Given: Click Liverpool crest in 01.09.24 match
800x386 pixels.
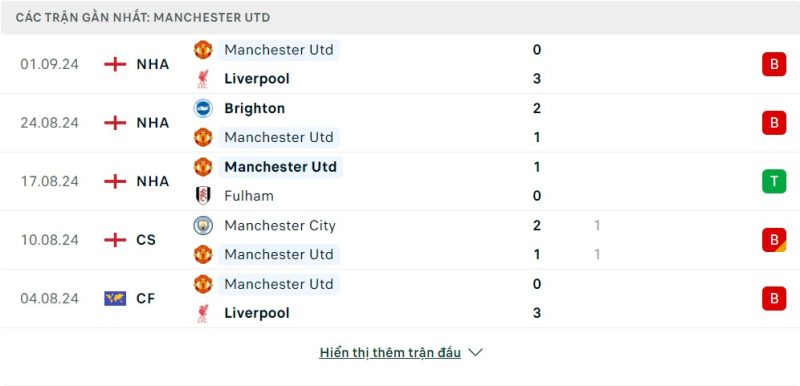Looking at the screenshot, I should point(203,79).
